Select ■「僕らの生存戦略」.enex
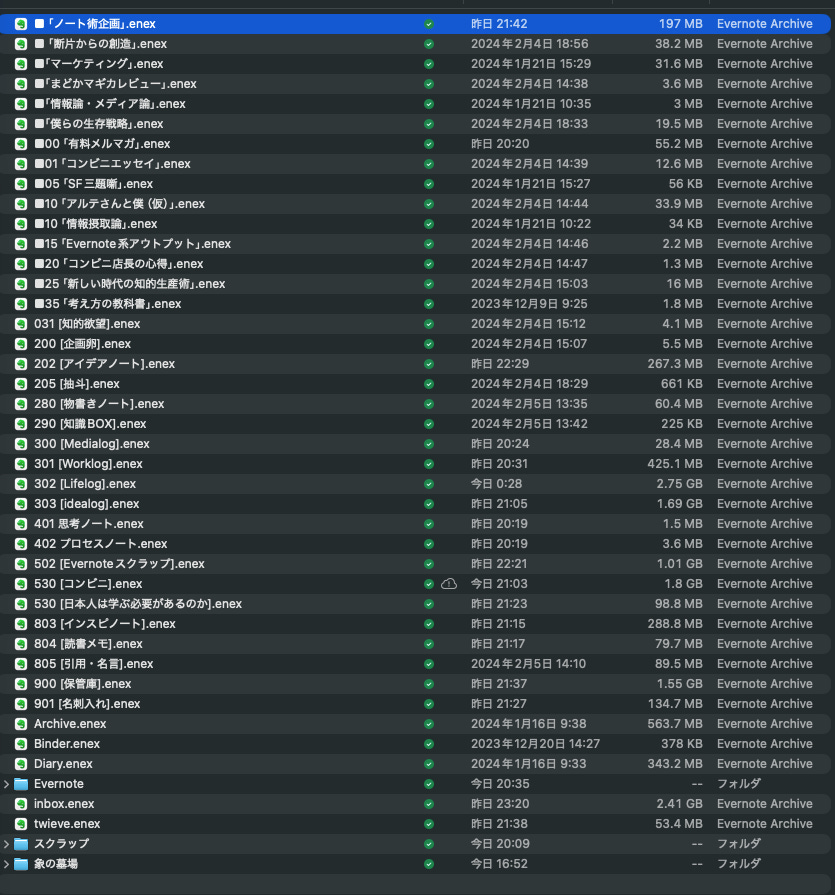 [99, 124]
